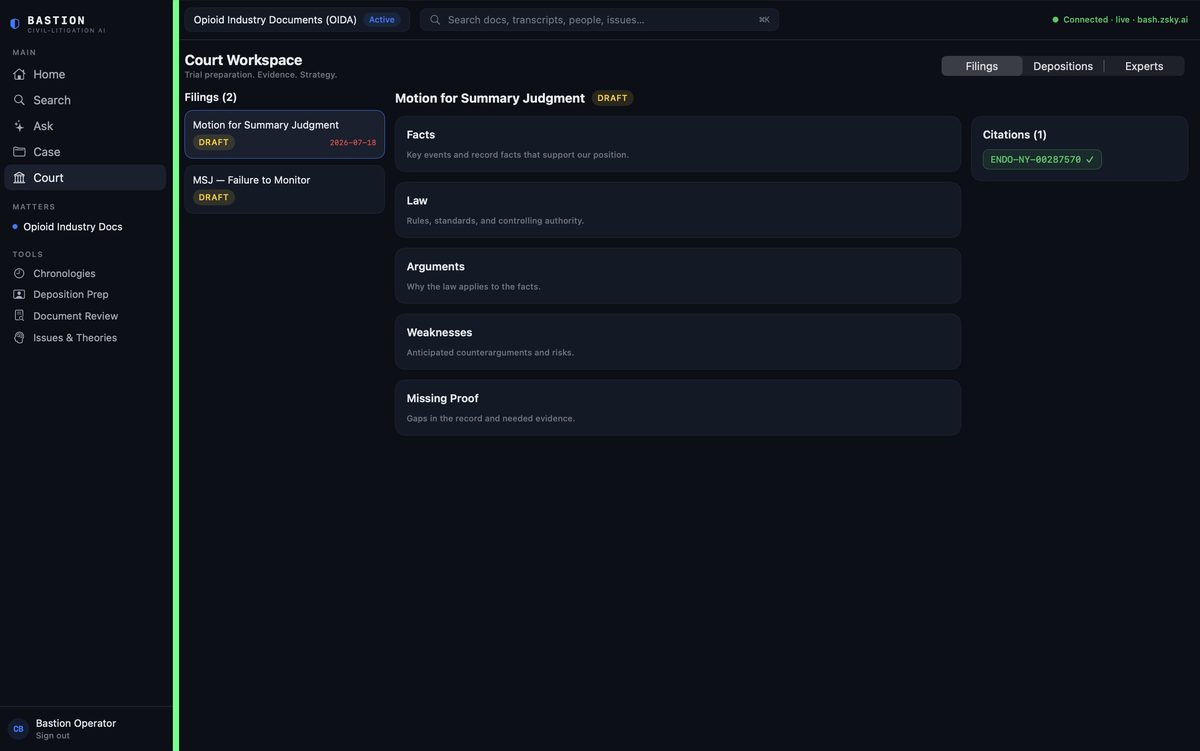Click the Search magnifier icon in sidebar
Viewport: 1200px width, 751px height.
click(x=19, y=100)
